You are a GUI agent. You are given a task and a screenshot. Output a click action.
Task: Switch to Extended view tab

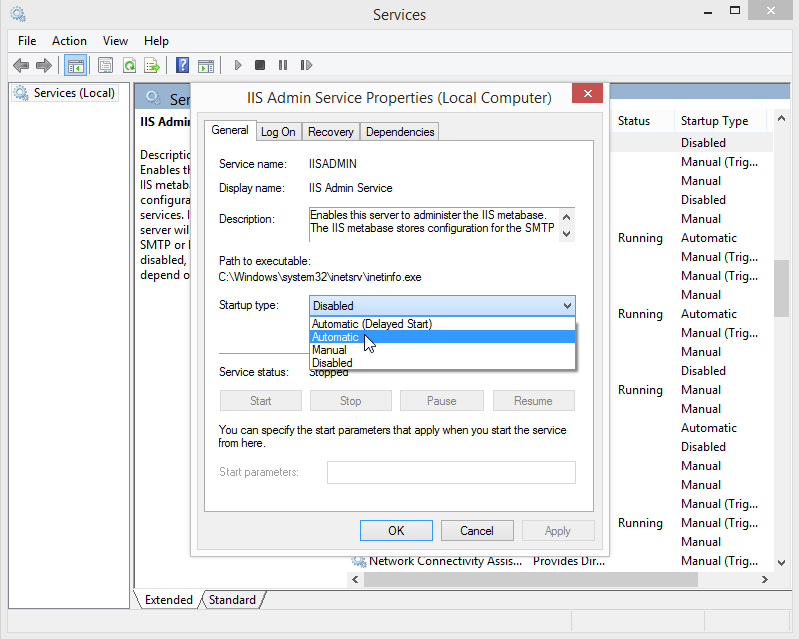[x=168, y=600]
